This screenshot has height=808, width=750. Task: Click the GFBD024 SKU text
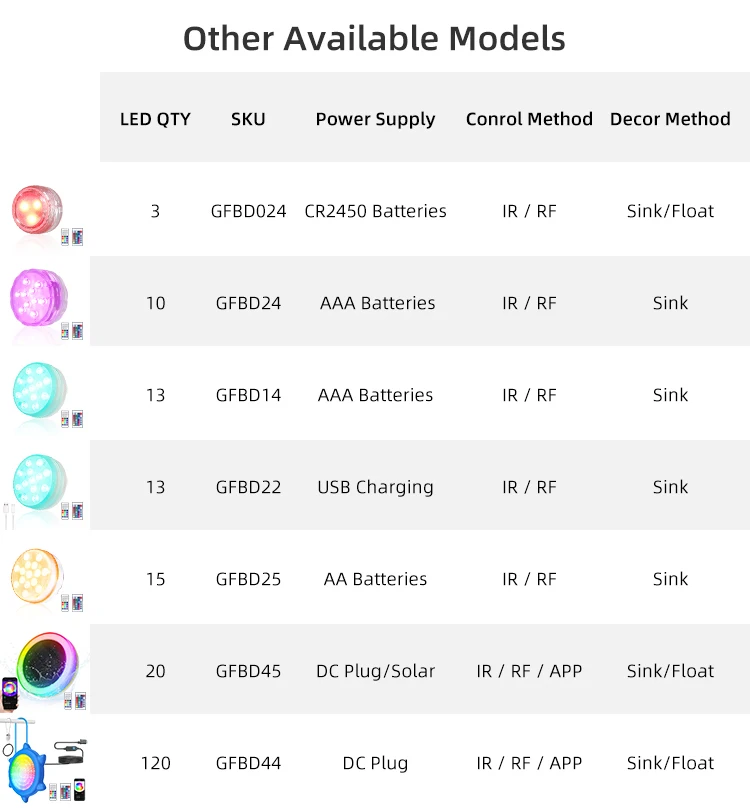click(248, 211)
